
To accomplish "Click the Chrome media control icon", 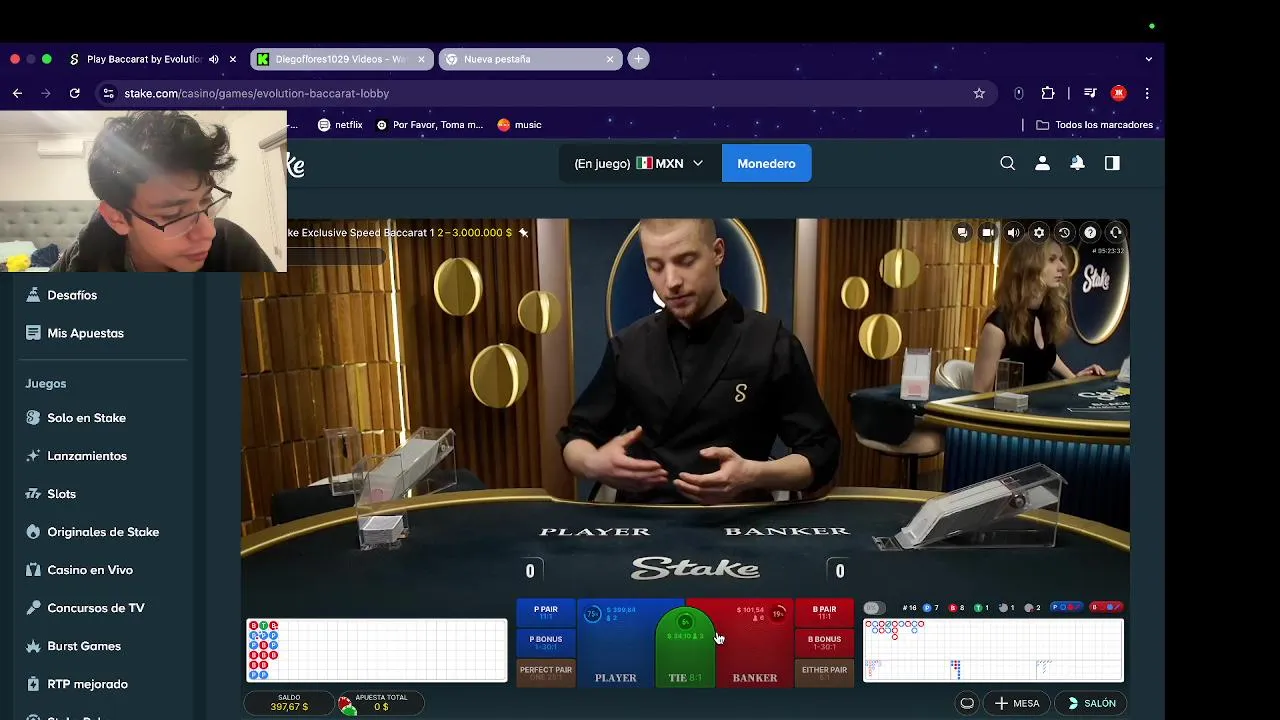I will 1090,93.
